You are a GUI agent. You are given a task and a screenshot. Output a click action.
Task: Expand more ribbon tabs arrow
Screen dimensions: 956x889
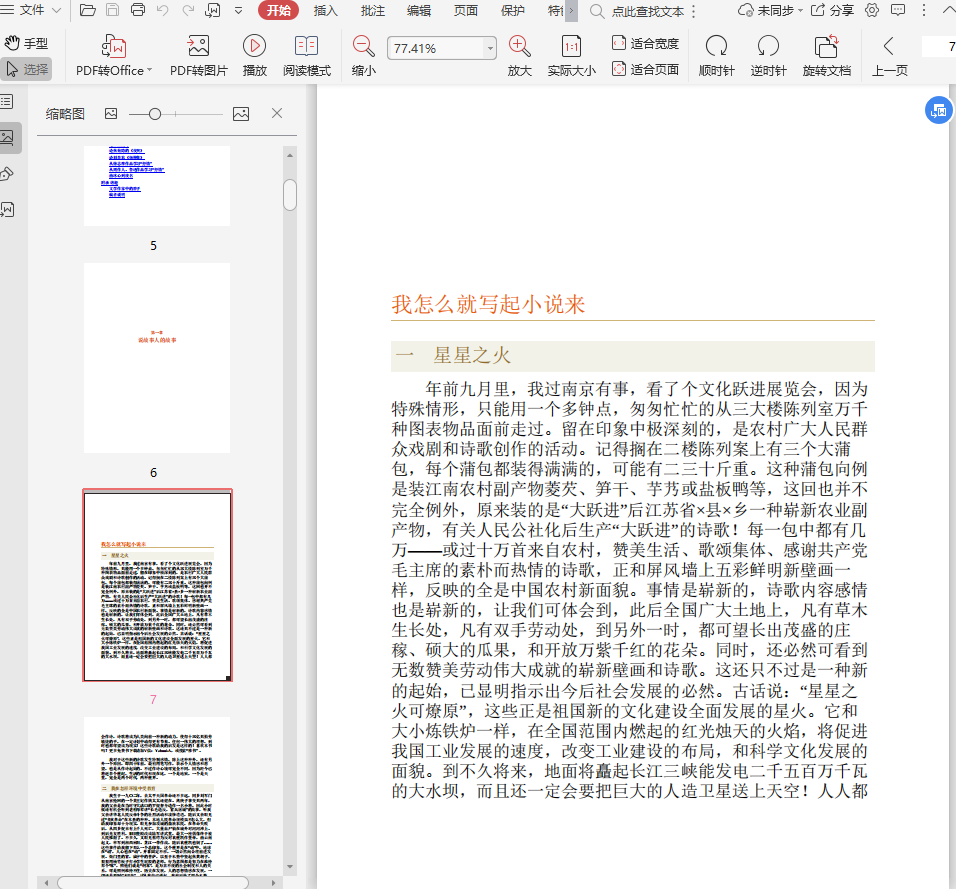click(x=571, y=10)
